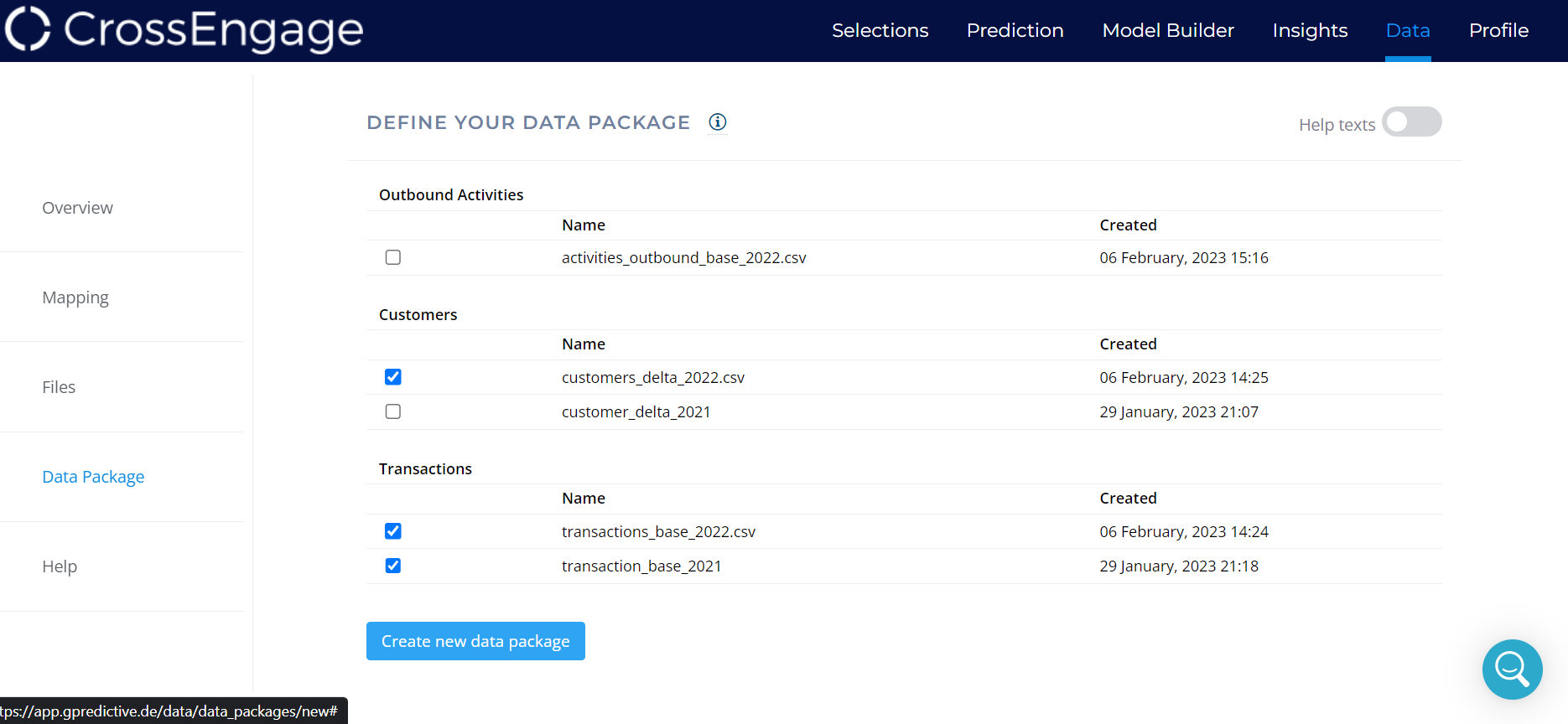Open Model Builder in the top navigation
This screenshot has width=1568, height=724.
tap(1167, 31)
